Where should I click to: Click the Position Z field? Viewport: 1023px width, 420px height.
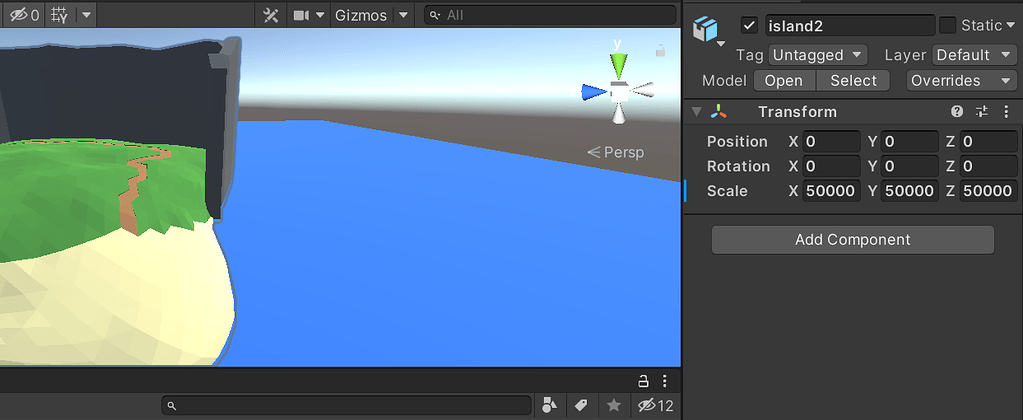pos(988,142)
